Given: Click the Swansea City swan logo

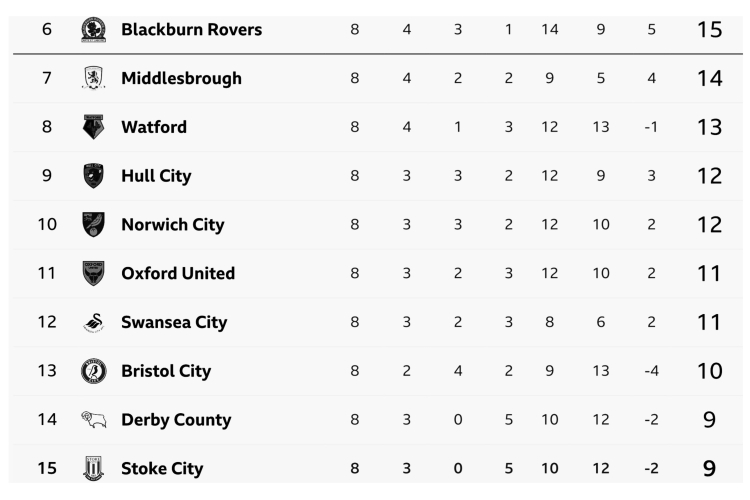Looking at the screenshot, I should pyautogui.click(x=93, y=322).
